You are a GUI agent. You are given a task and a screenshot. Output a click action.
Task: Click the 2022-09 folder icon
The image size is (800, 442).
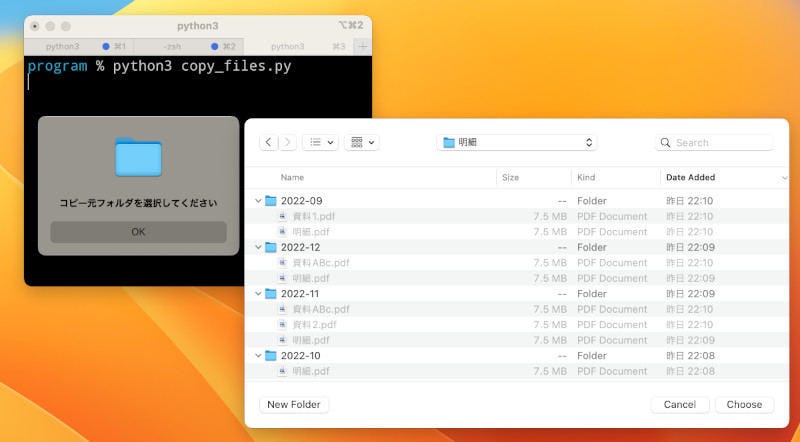(x=271, y=201)
